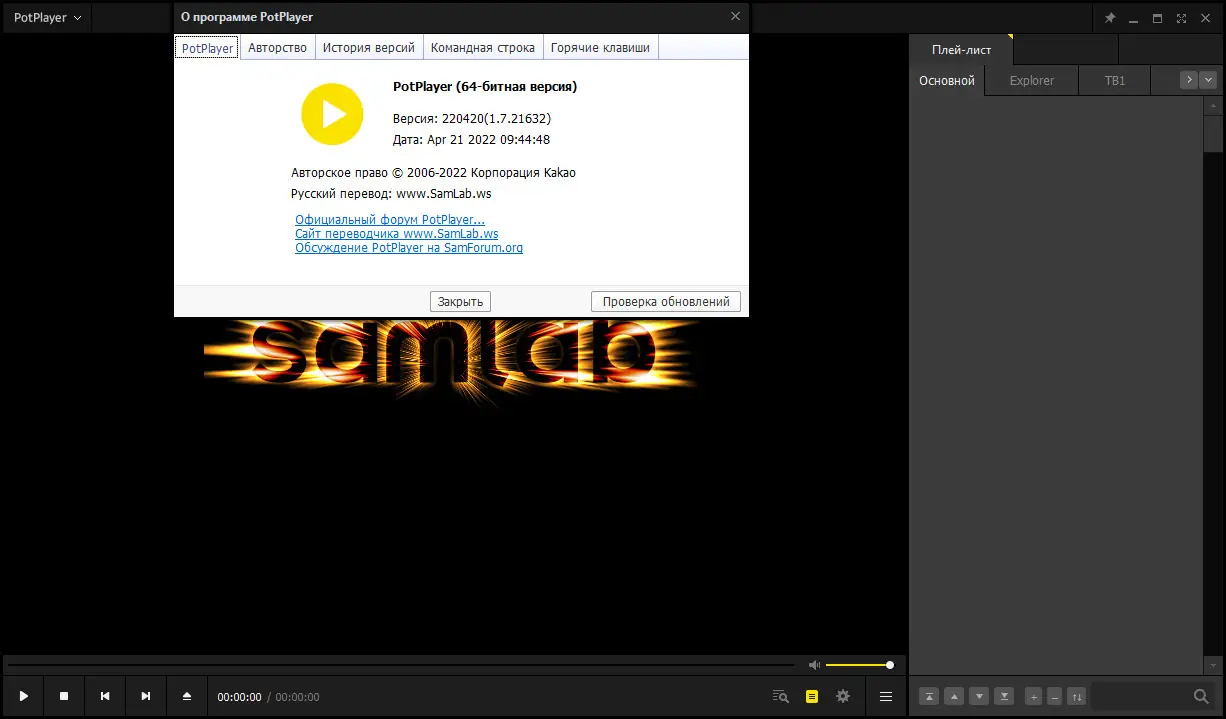The height and width of the screenshot is (719, 1226).
Task: Click the mute speaker icon
Action: tap(814, 664)
